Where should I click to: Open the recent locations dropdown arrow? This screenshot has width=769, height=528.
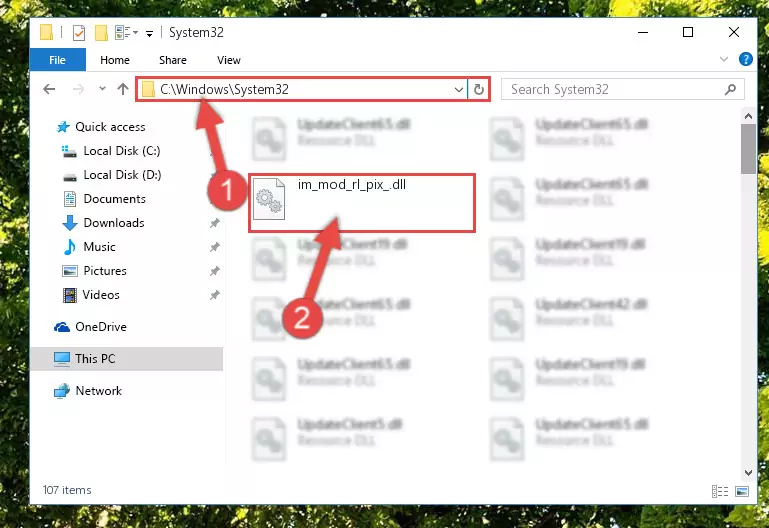click(102, 89)
